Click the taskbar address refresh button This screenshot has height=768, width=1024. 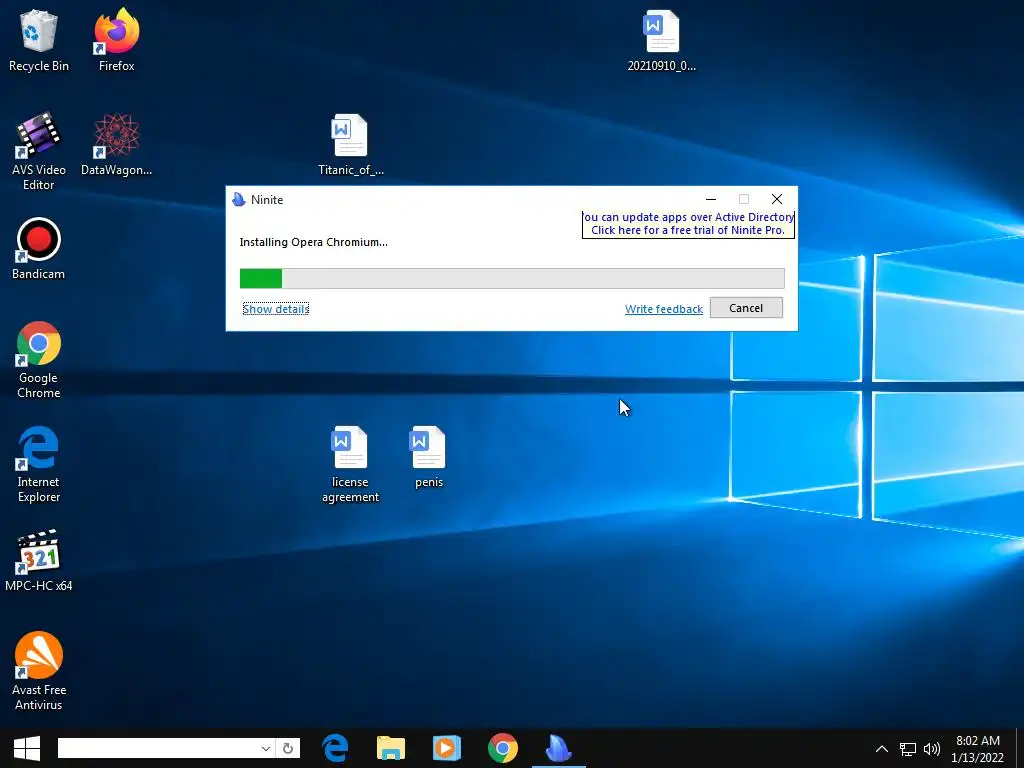pyautogui.click(x=288, y=748)
